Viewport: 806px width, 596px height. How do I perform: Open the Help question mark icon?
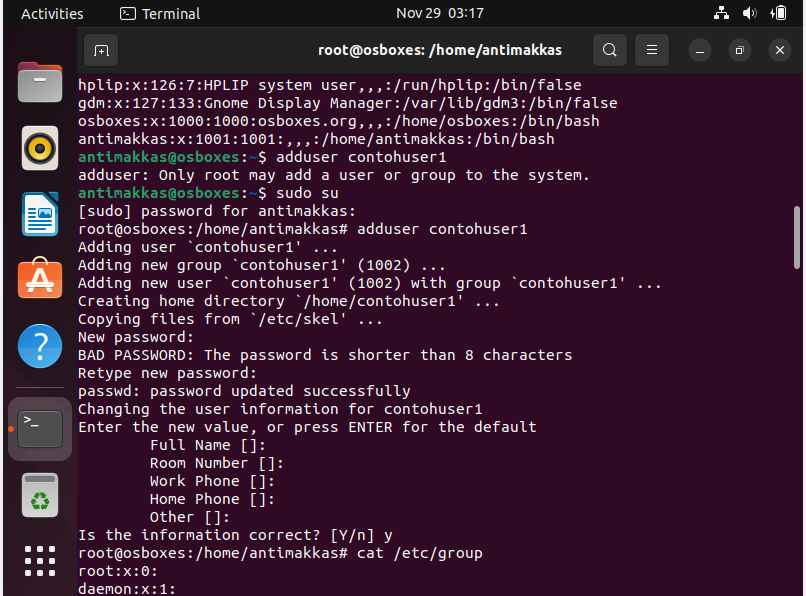pyautogui.click(x=40, y=346)
